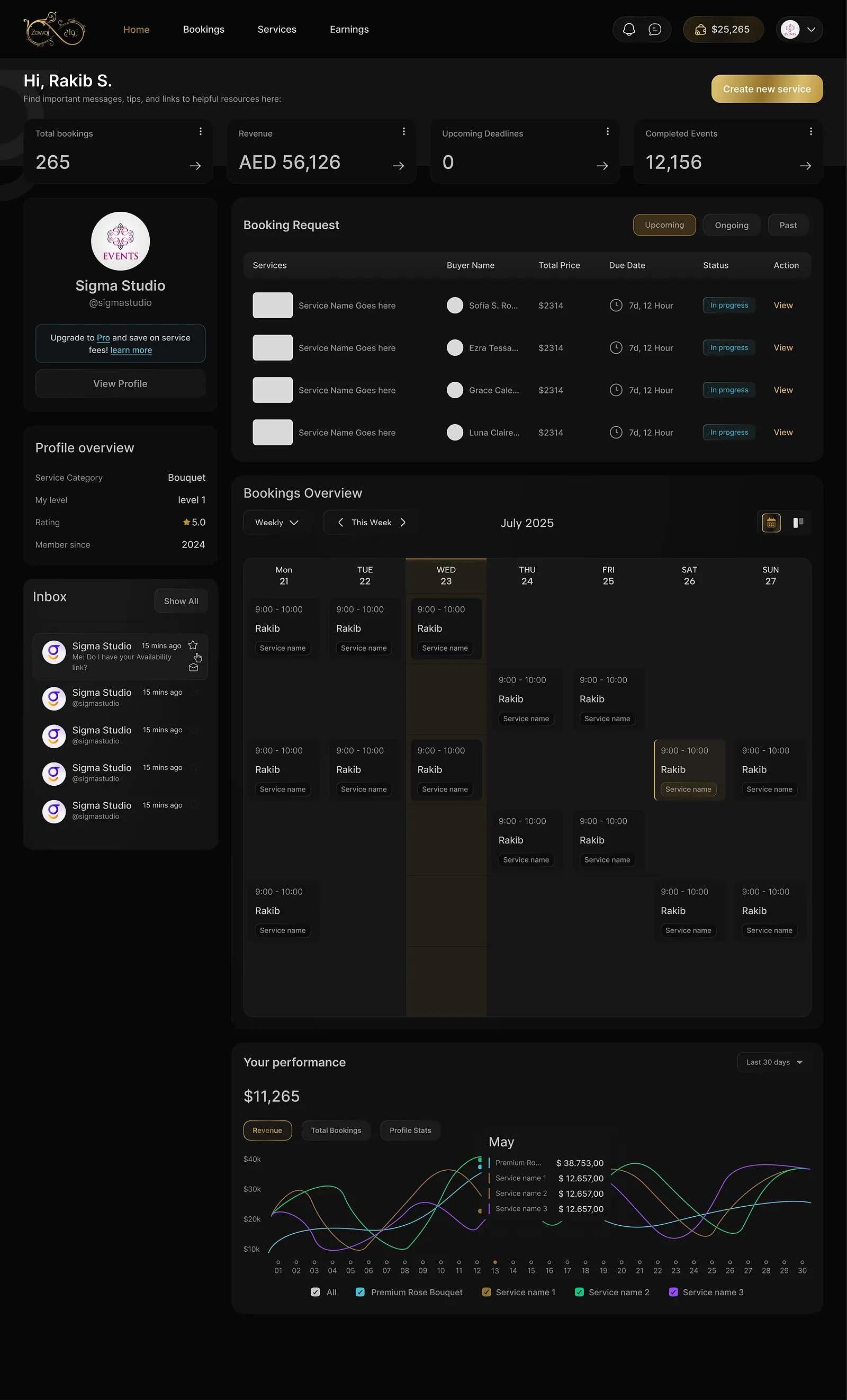This screenshot has width=847, height=1400.
Task: Click Create new service button
Action: (767, 89)
